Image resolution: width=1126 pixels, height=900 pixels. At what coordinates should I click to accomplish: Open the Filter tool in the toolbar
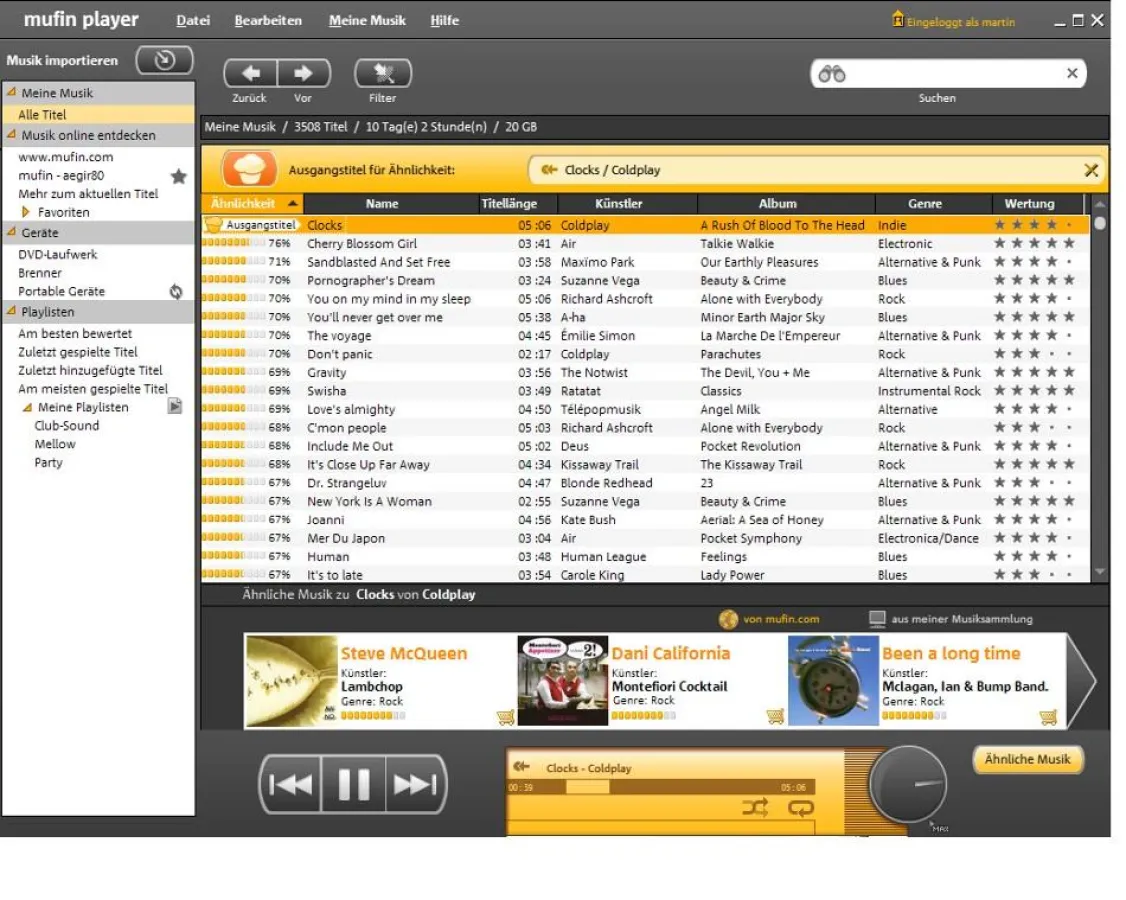(x=383, y=72)
